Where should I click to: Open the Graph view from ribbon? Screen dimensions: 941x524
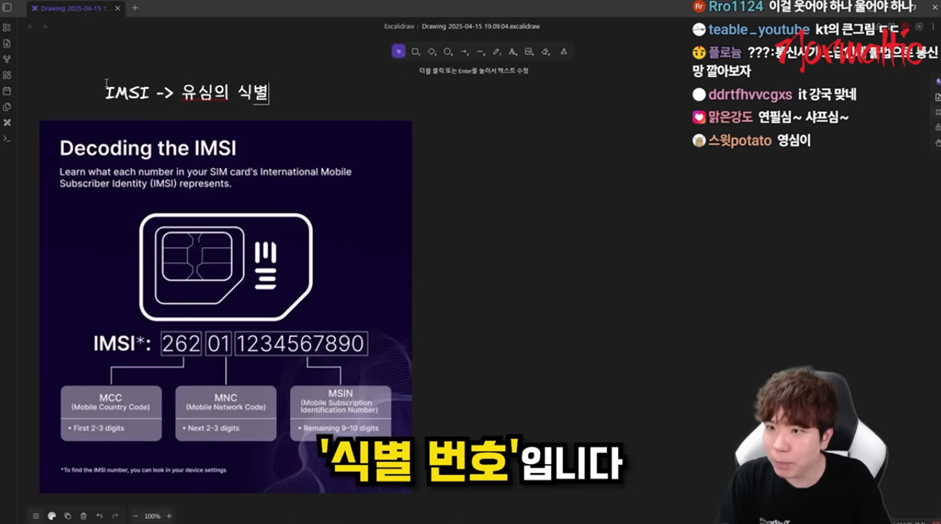(7, 59)
